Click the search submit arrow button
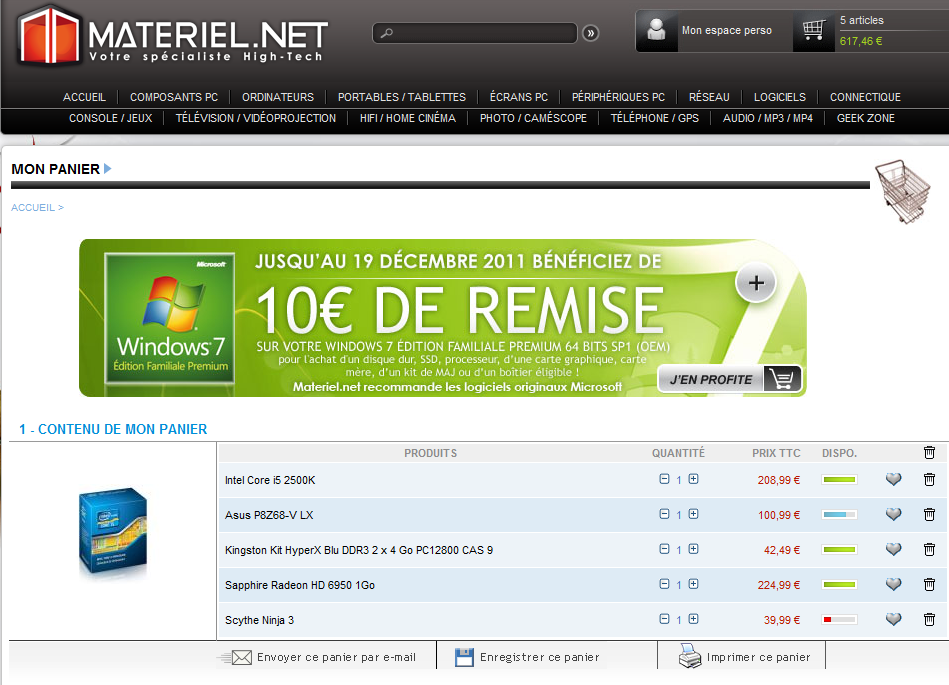This screenshot has height=685, width=949. (590, 33)
